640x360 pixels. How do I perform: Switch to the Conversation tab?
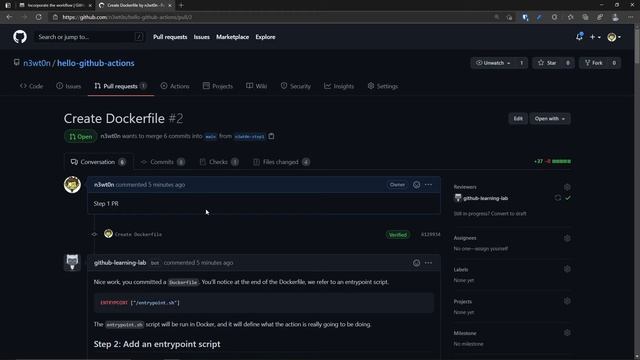[x=98, y=162]
